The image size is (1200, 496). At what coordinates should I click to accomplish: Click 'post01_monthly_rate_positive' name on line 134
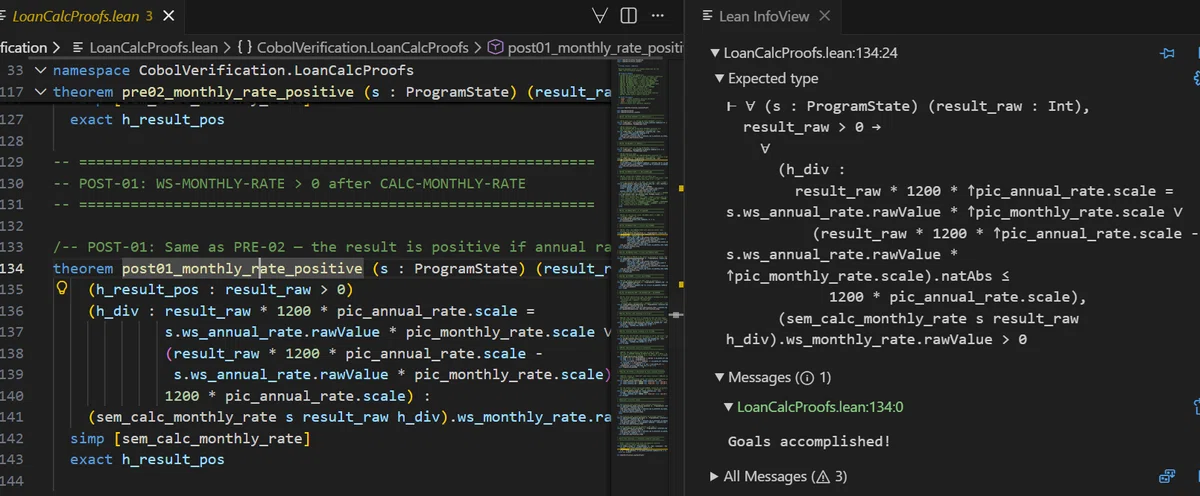(x=242, y=268)
